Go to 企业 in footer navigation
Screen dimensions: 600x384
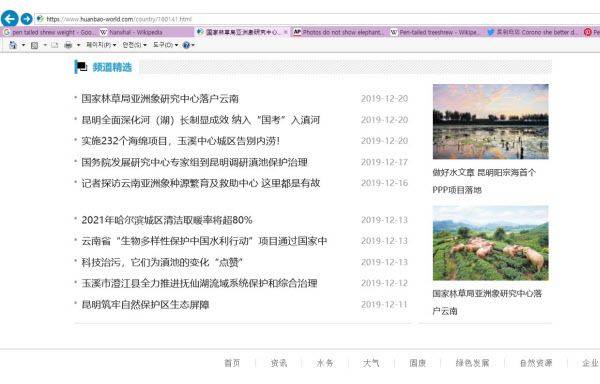(x=590, y=363)
